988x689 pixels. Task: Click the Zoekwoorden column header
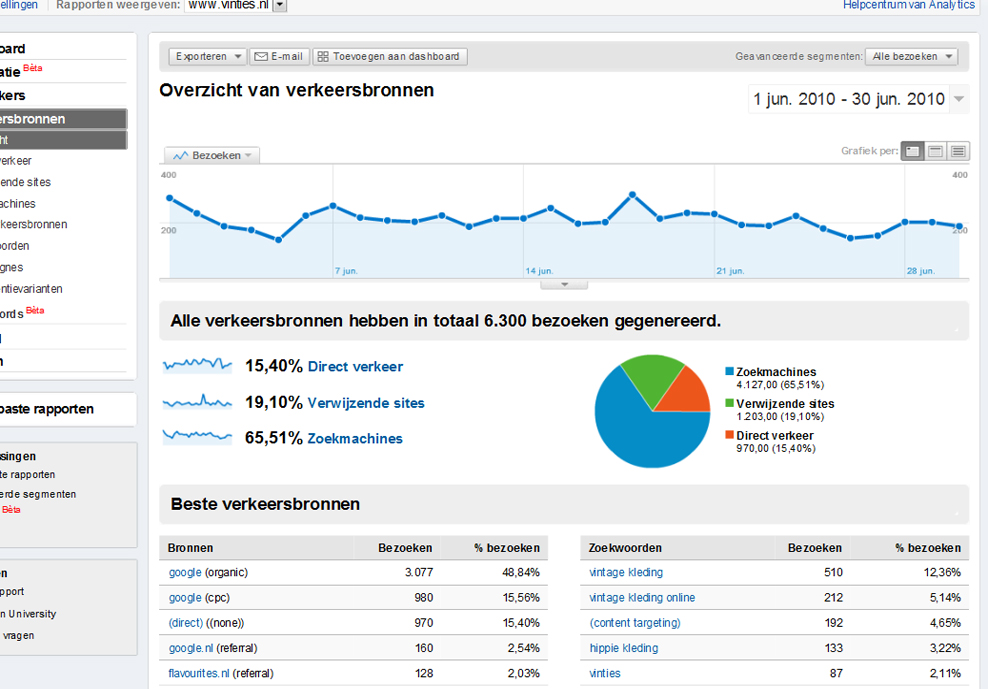(x=625, y=548)
